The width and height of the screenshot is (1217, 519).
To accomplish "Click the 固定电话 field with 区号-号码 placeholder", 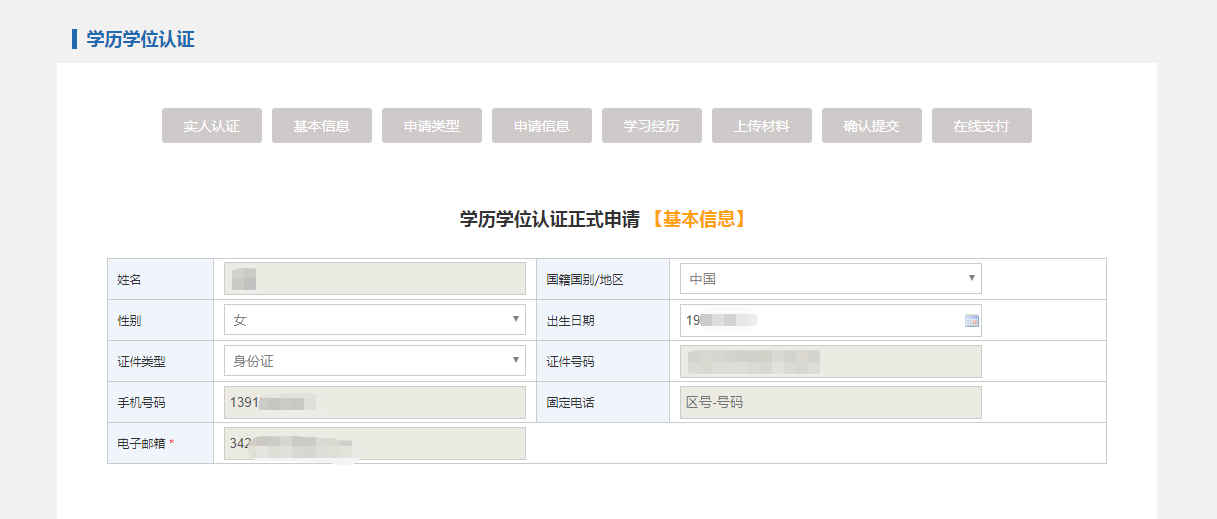I will 830,402.
